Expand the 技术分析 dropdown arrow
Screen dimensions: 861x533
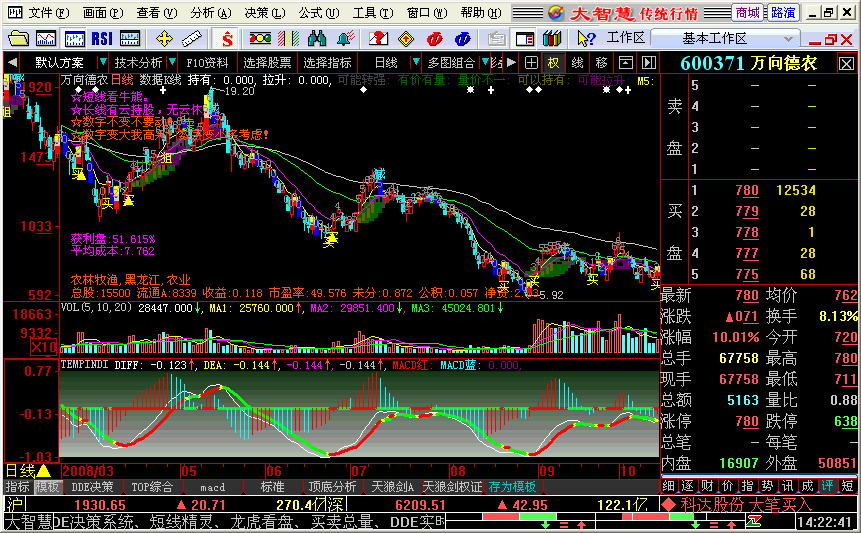(x=172, y=62)
